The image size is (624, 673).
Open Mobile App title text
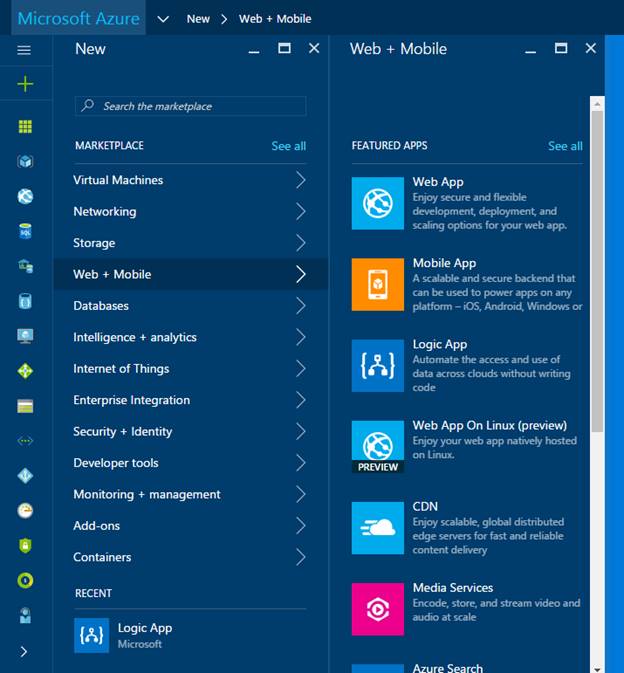[444, 263]
